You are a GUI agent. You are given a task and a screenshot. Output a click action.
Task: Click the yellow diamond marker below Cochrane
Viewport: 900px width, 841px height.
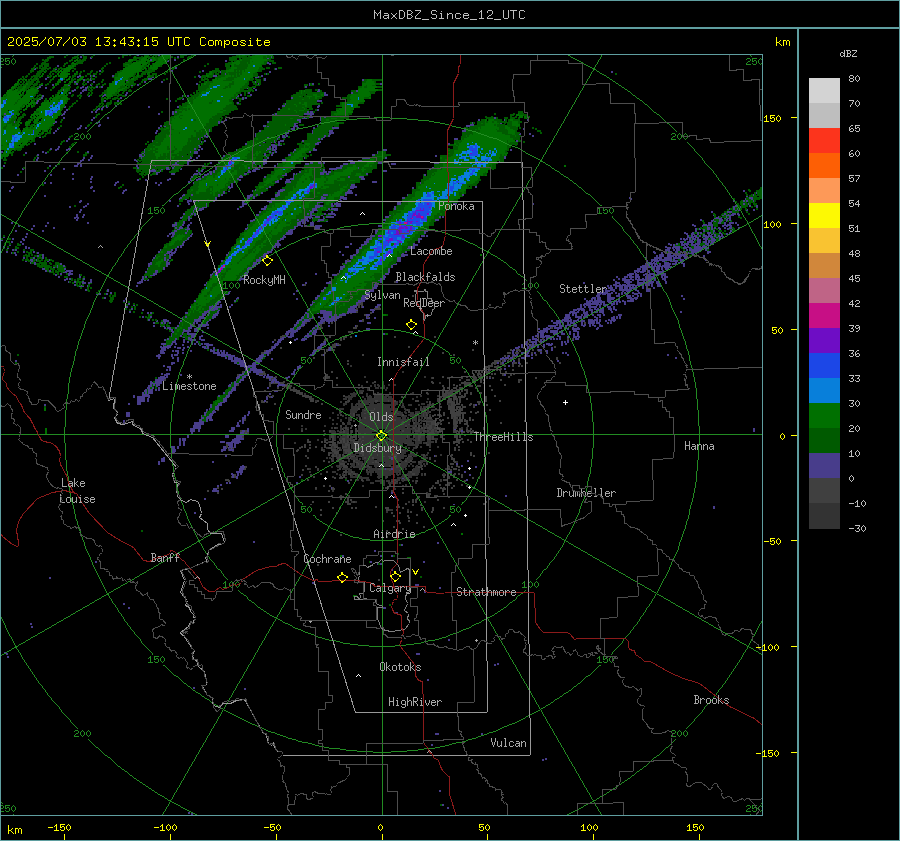(x=343, y=577)
